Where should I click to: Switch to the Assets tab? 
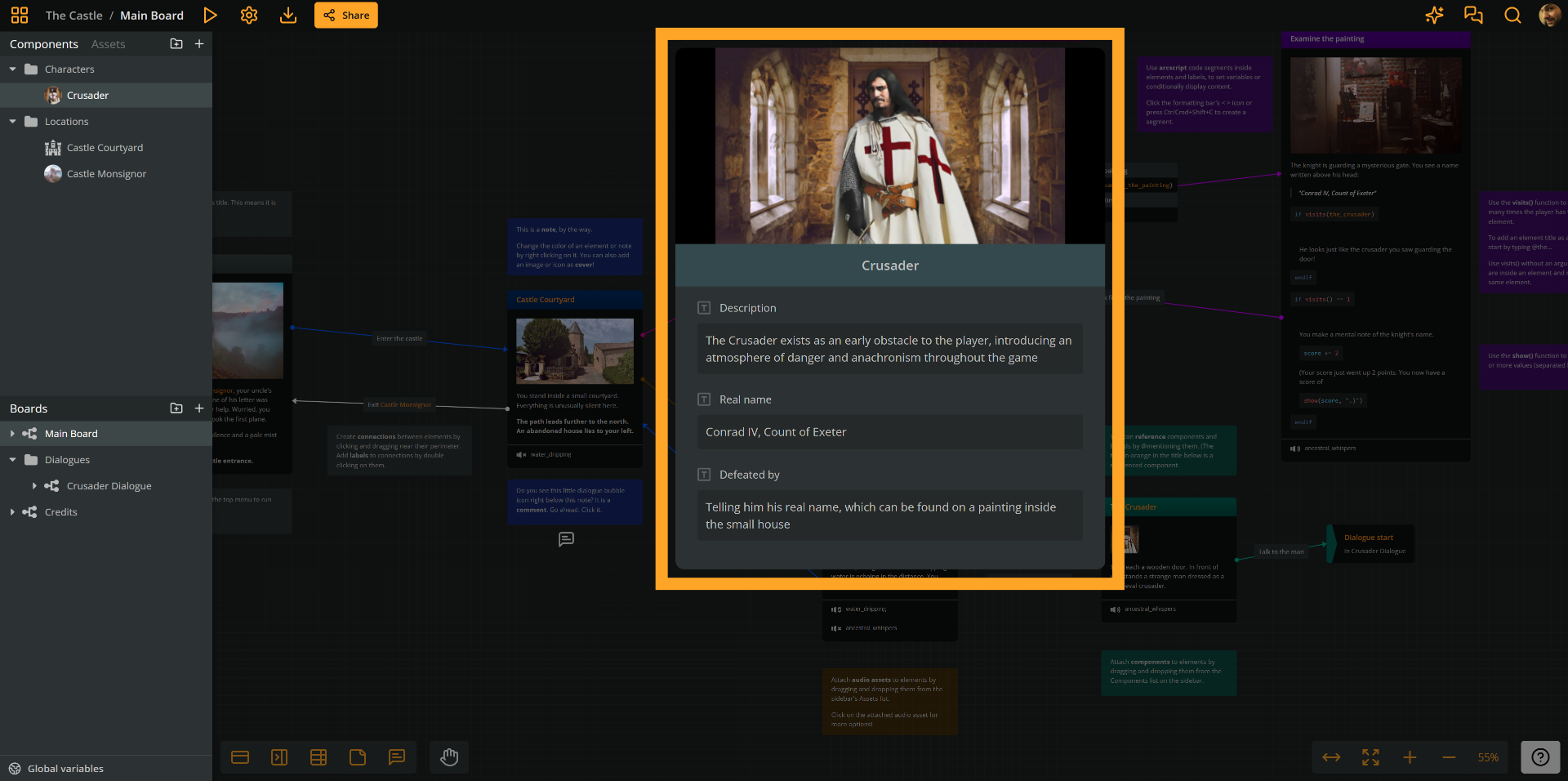coord(109,44)
